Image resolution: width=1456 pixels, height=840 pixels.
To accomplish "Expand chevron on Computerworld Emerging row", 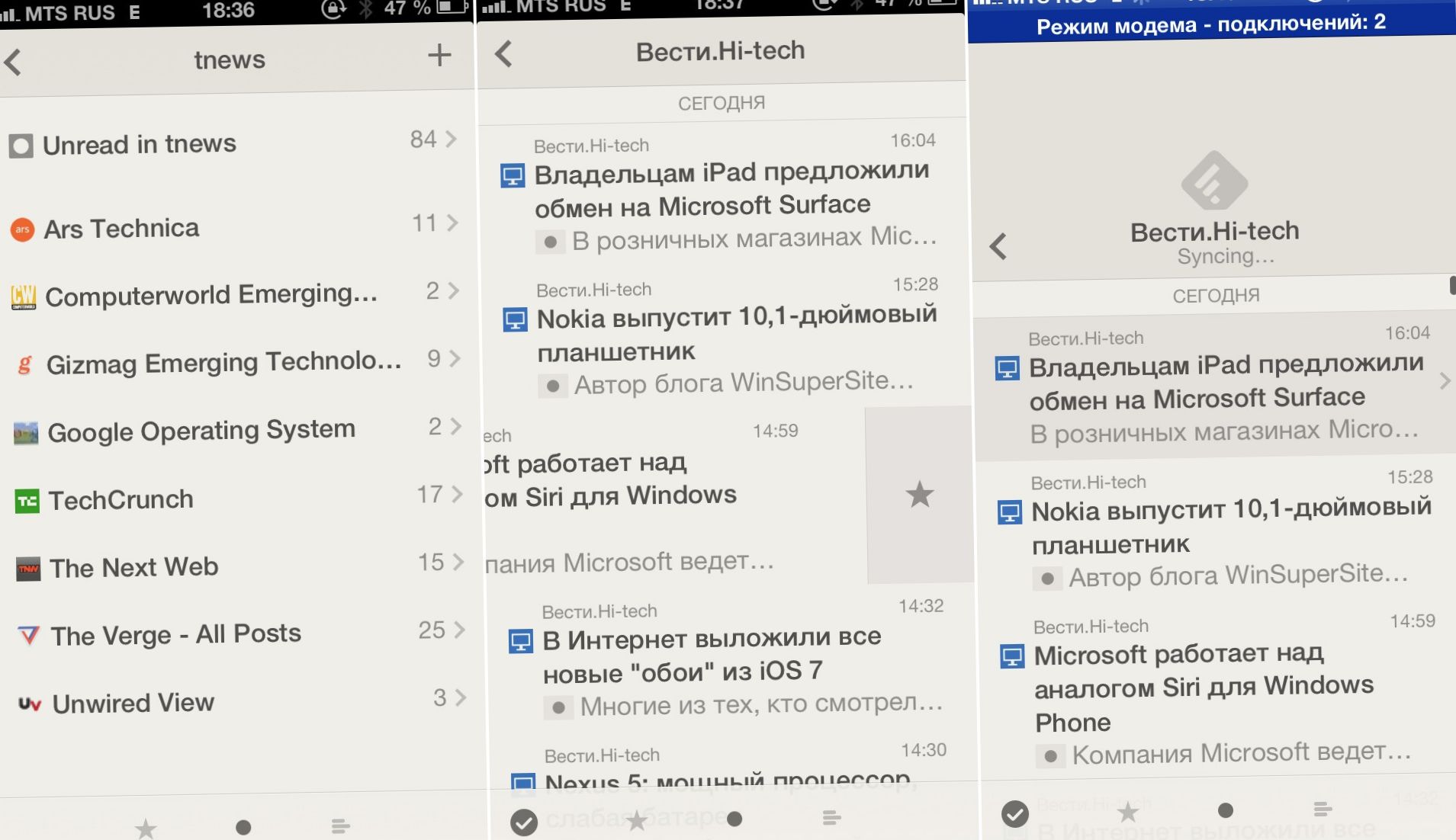I will pos(454,290).
